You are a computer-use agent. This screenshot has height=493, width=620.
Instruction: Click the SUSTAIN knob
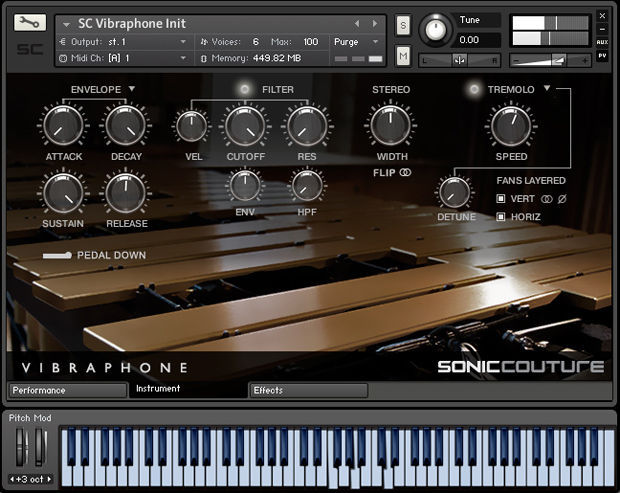click(63, 193)
